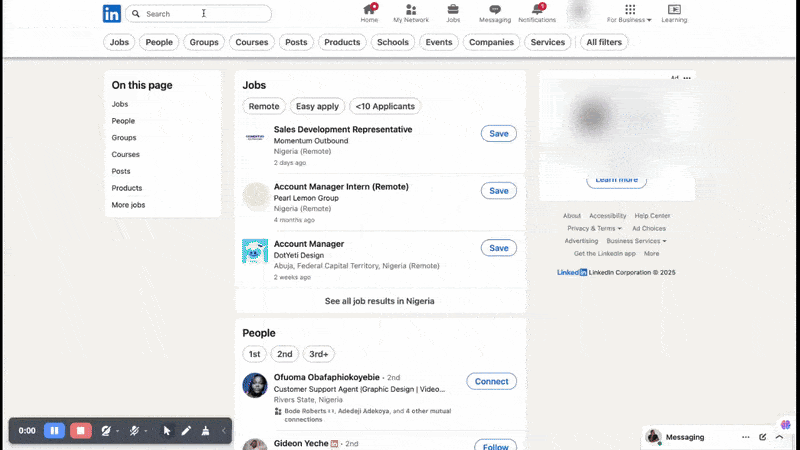The height and width of the screenshot is (450, 800).
Task: Select the Events search filter tab
Action: click(x=439, y=42)
